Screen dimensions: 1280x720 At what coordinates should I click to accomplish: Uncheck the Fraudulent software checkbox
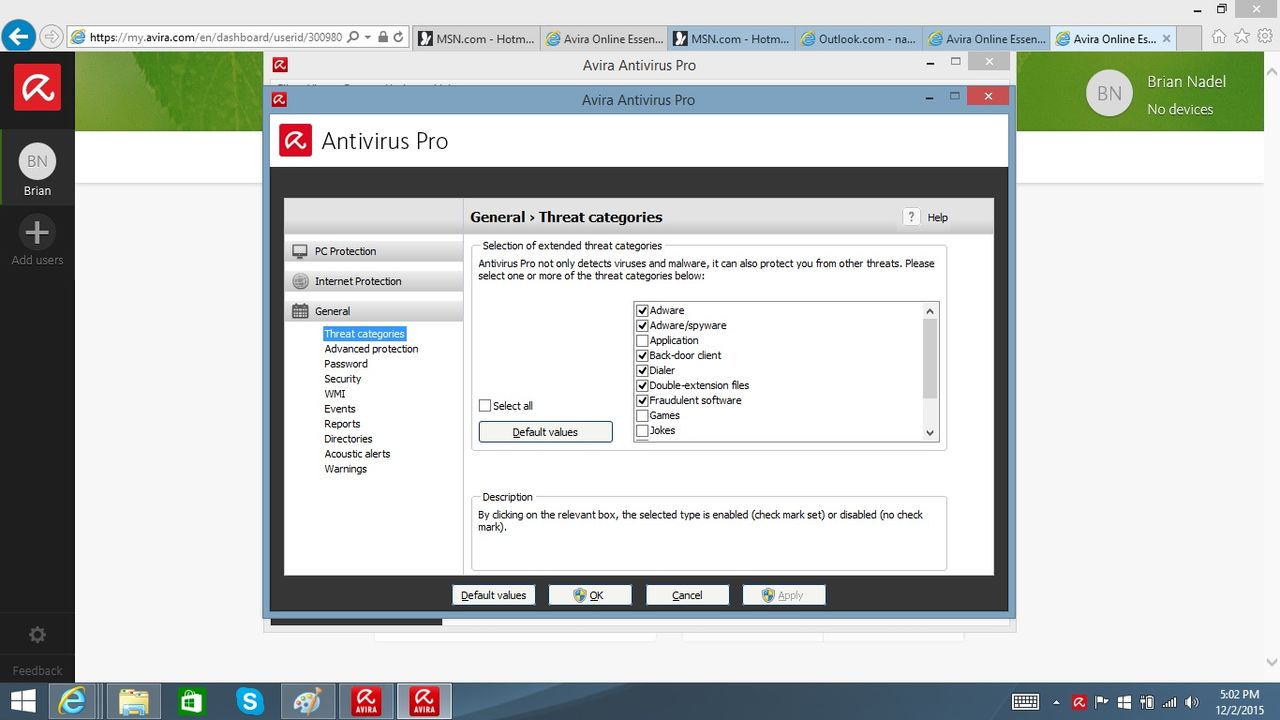[x=643, y=401]
